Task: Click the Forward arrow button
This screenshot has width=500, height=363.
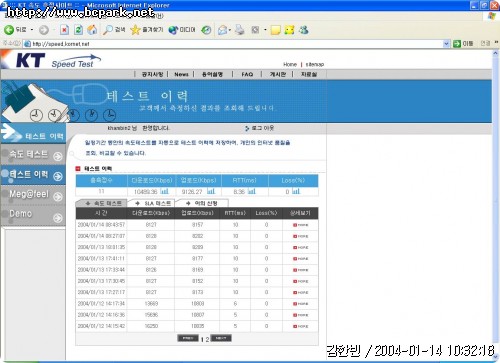Action: [x=44, y=30]
